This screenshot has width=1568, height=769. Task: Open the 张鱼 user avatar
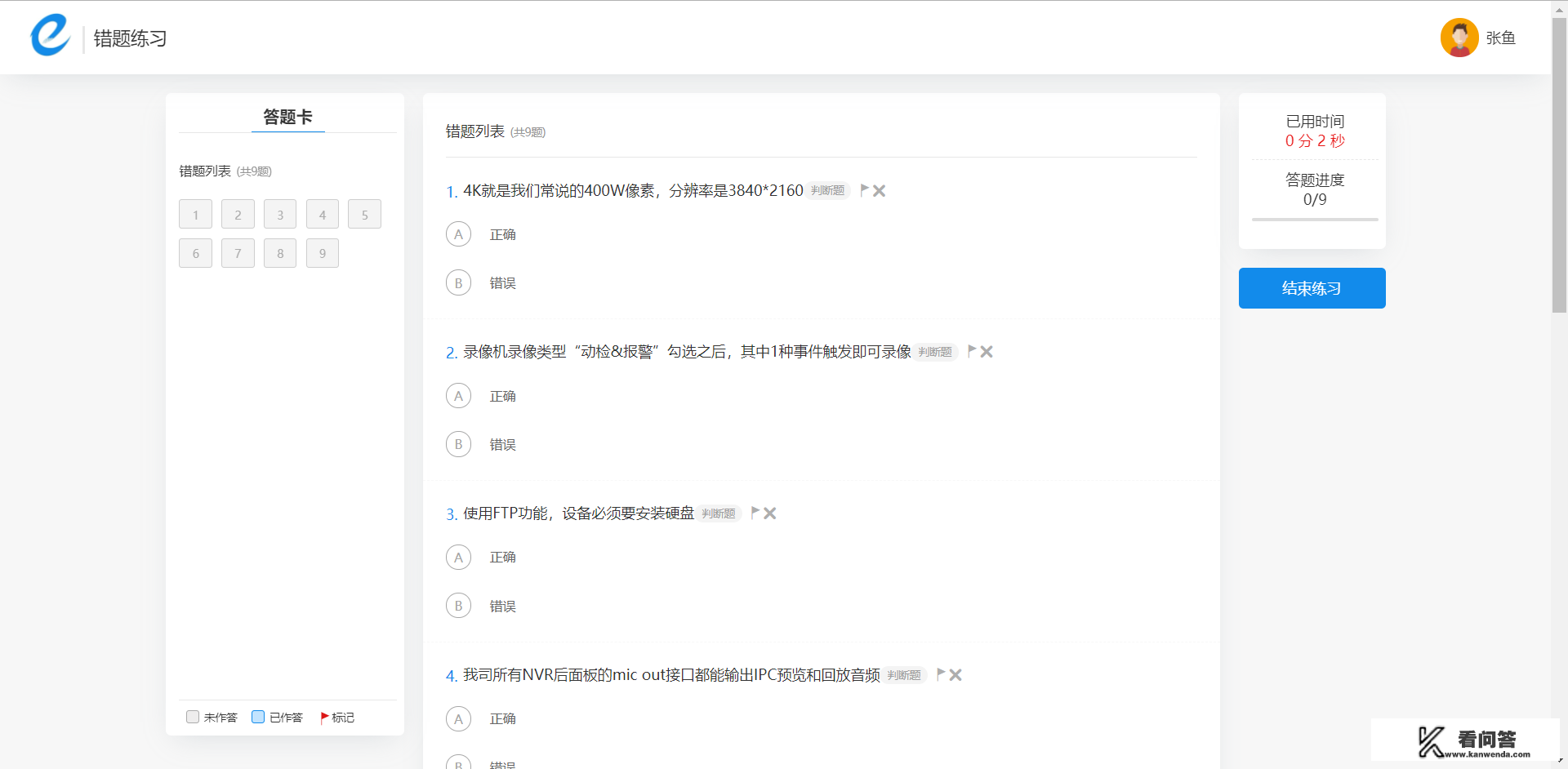click(x=1459, y=38)
